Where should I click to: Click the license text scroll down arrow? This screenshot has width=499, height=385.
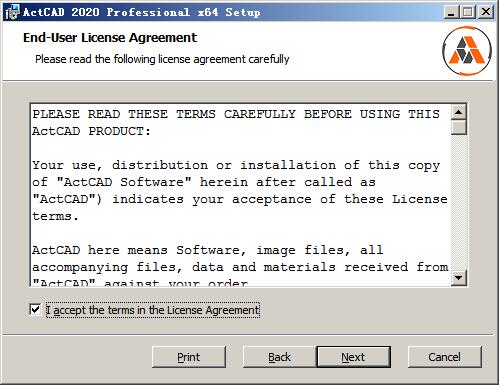pos(459,278)
